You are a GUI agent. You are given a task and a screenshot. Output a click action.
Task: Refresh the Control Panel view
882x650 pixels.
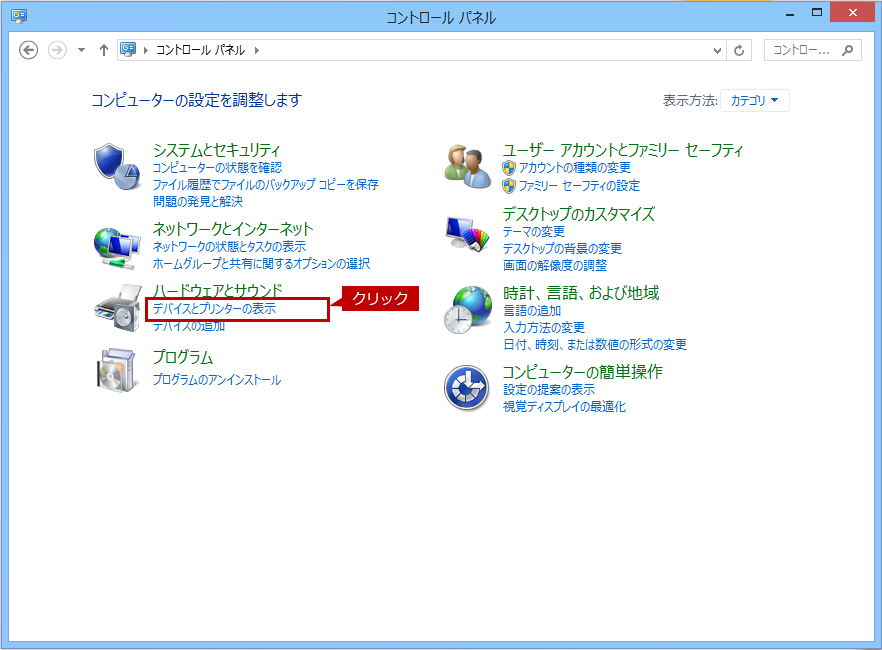tap(740, 50)
